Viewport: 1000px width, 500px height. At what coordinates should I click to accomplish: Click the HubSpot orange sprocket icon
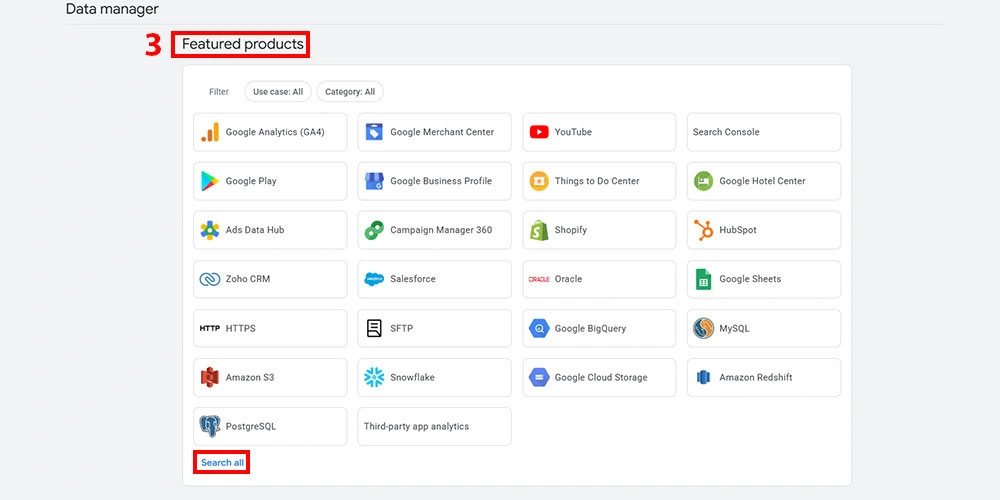703,230
